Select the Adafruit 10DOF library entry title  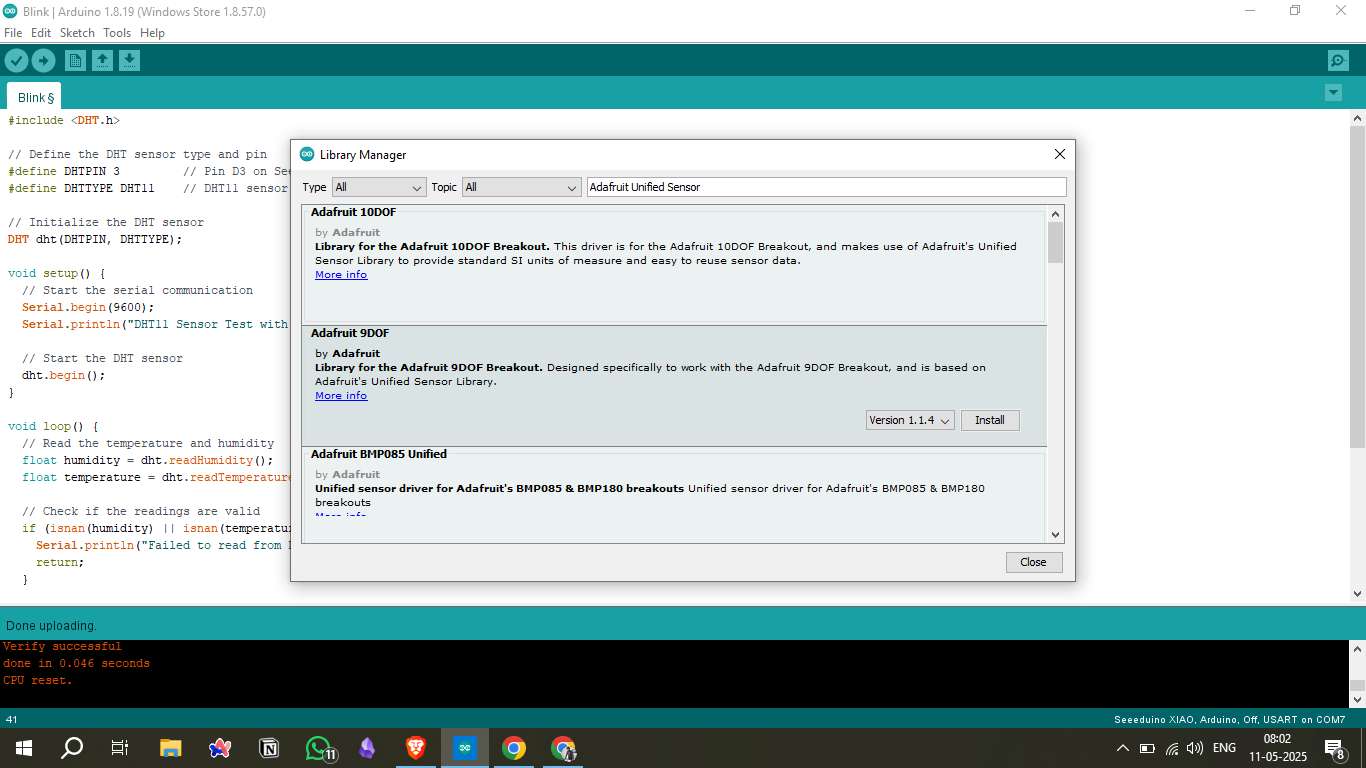click(x=354, y=212)
